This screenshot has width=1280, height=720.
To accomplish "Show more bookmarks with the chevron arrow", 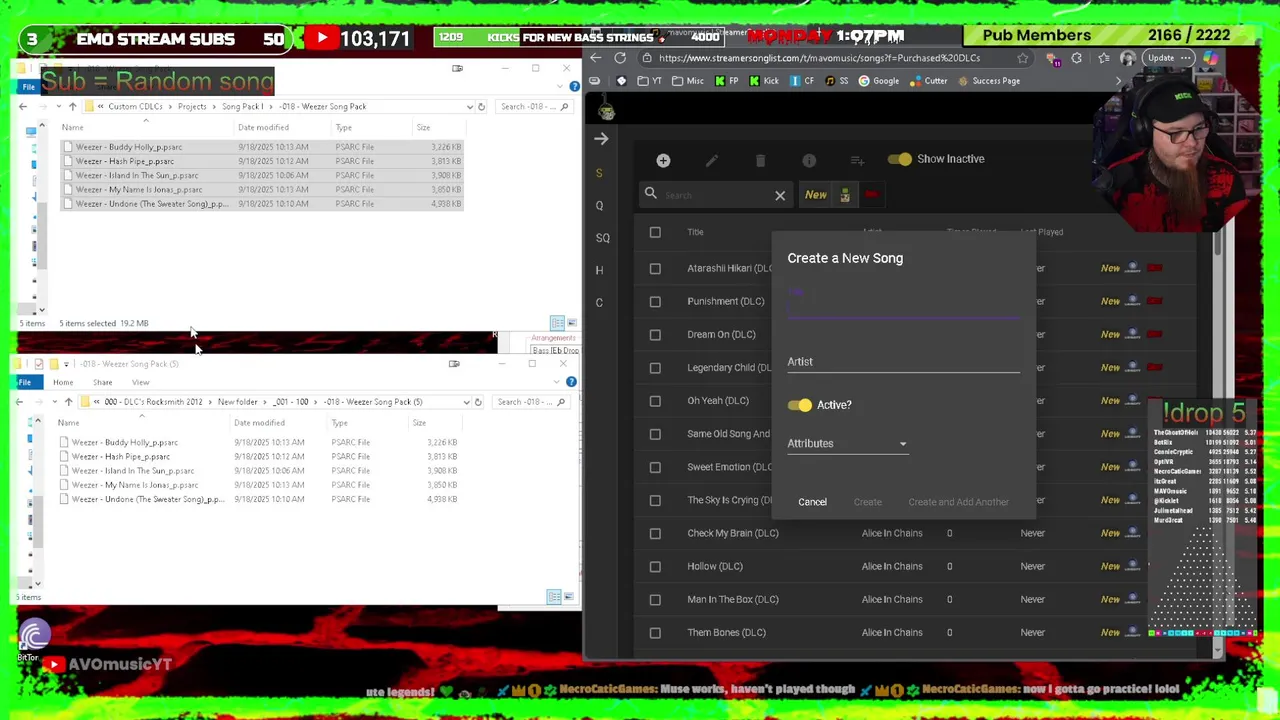I will click(1118, 81).
